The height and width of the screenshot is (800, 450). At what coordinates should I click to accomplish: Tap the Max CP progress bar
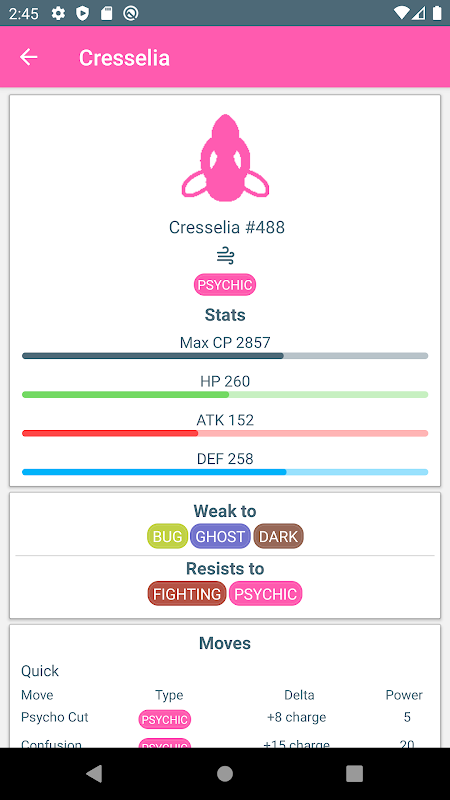[x=225, y=356]
